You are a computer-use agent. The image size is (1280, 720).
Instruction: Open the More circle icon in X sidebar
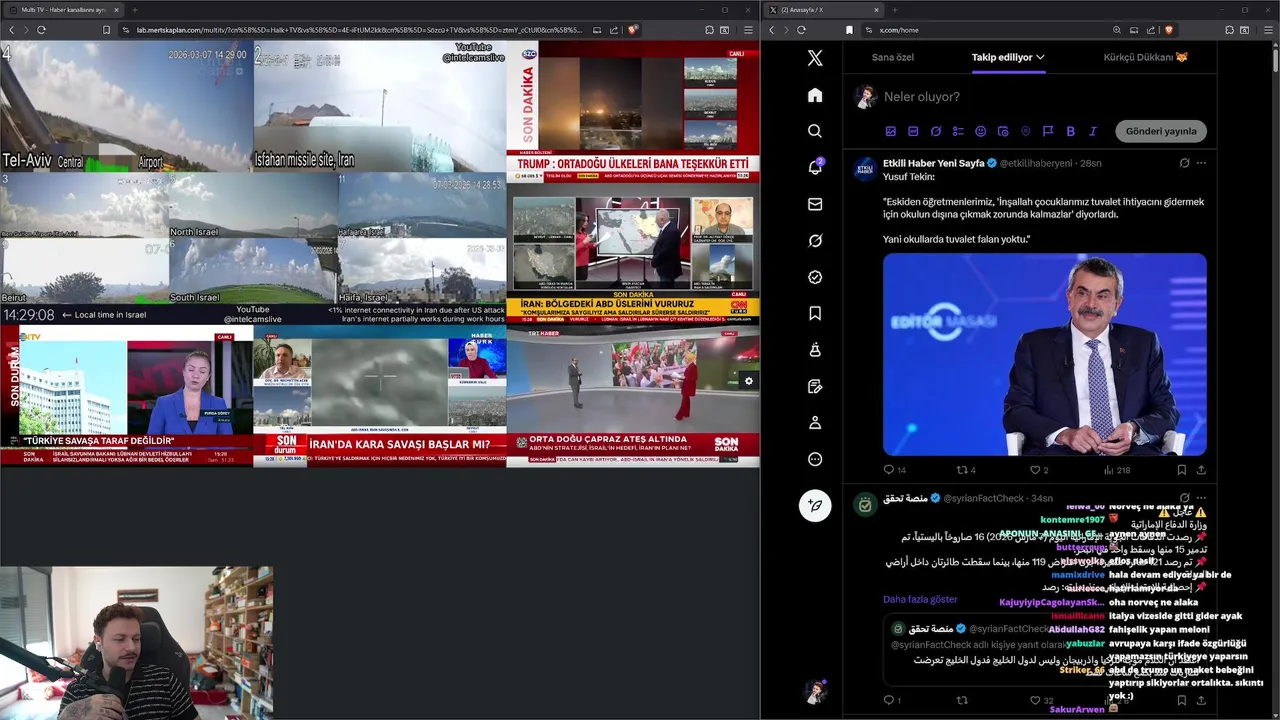(x=815, y=459)
